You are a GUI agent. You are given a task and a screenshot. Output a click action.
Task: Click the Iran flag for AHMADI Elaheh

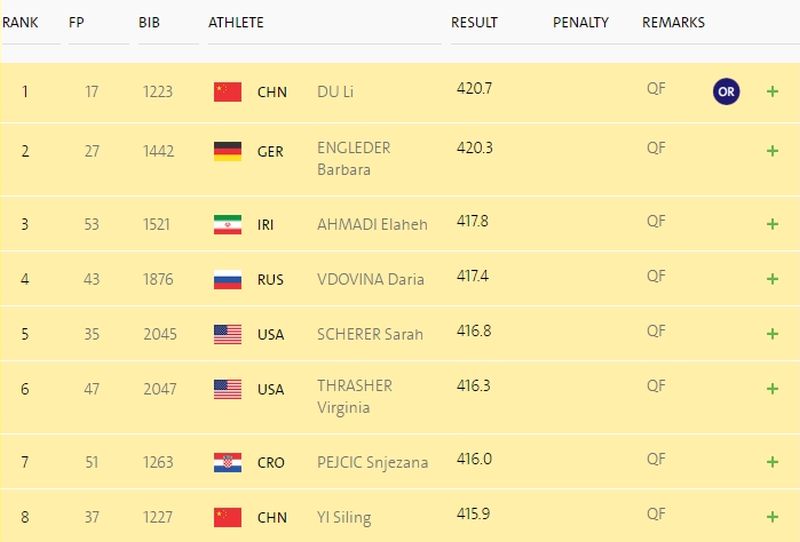228,225
